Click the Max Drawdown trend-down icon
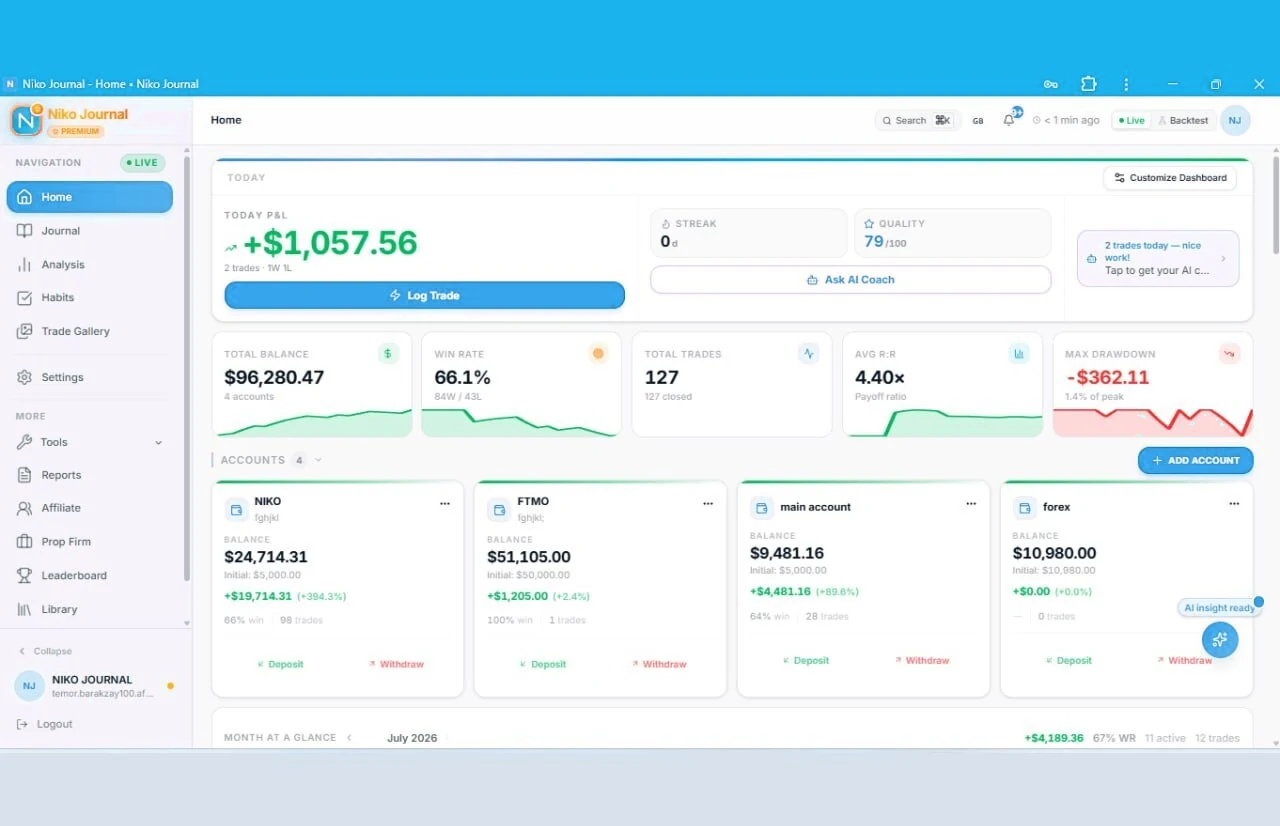The width and height of the screenshot is (1280, 826). pyautogui.click(x=1229, y=353)
